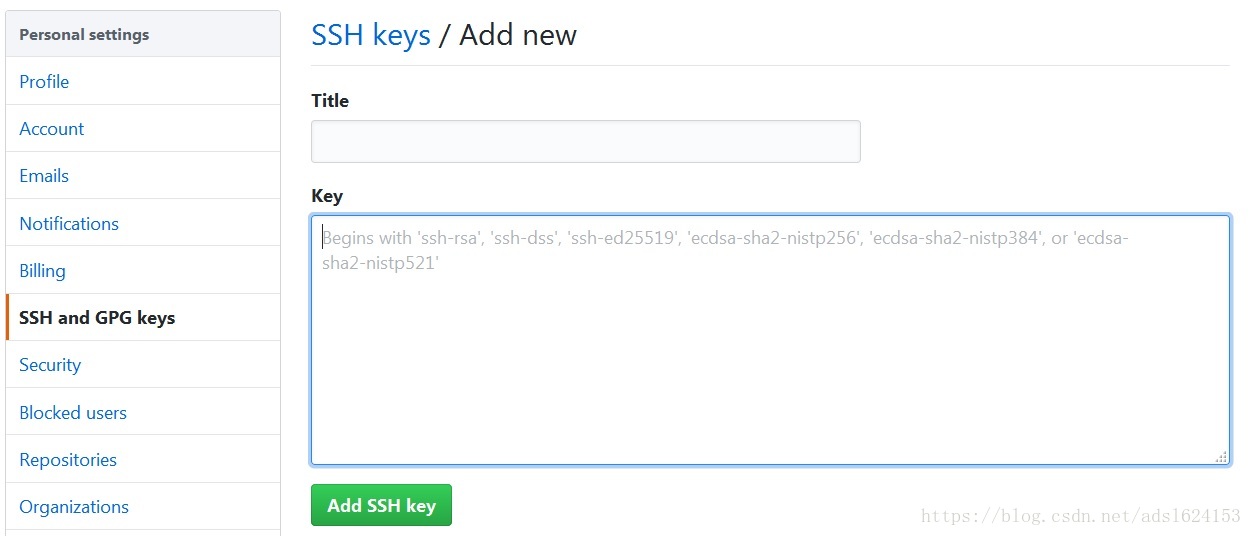The height and width of the screenshot is (536, 1252).
Task: Click the SSH keys breadcrumb link
Action: [371, 35]
